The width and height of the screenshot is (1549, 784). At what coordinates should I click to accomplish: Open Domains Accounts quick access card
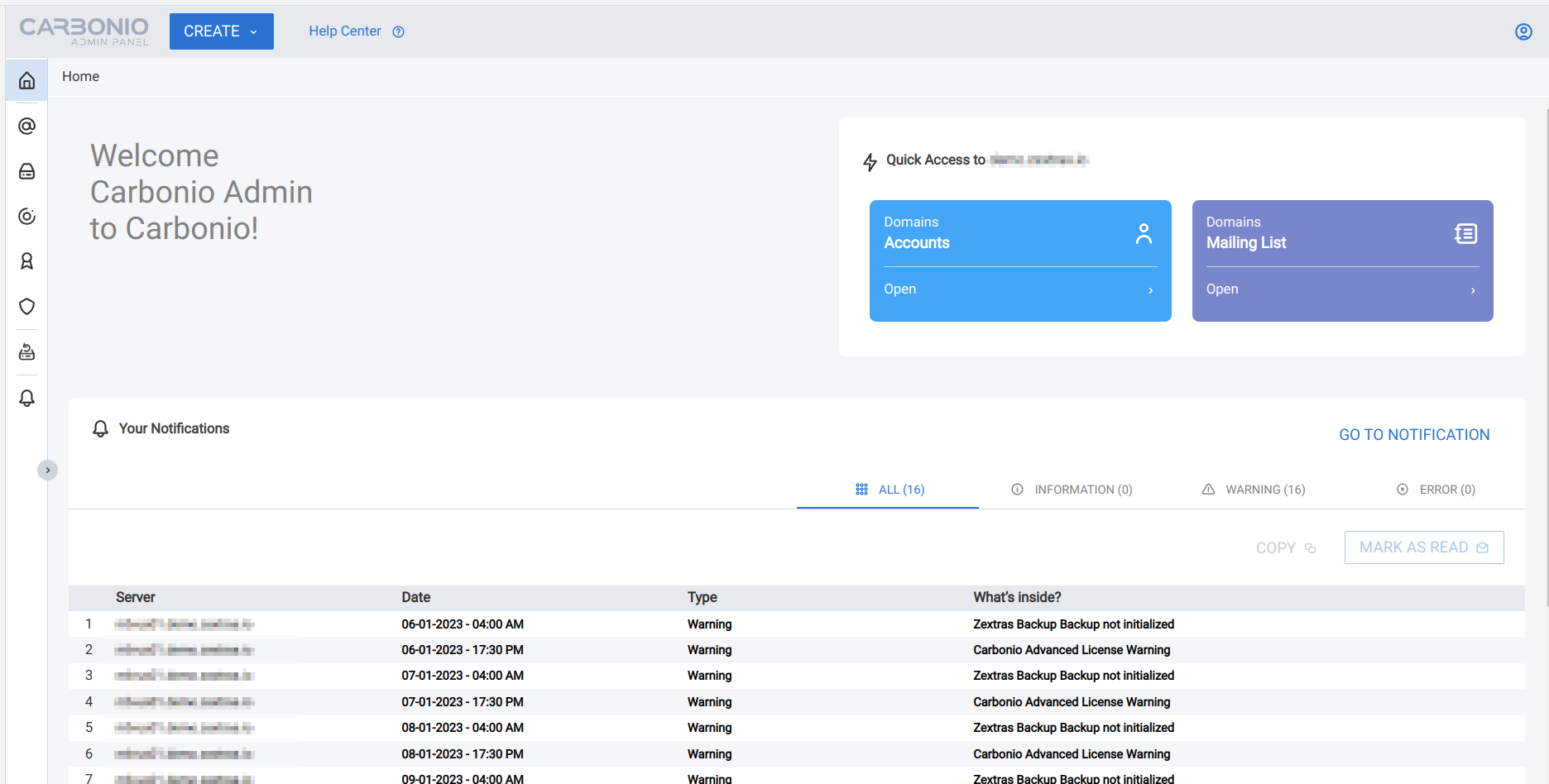[x=1020, y=261]
